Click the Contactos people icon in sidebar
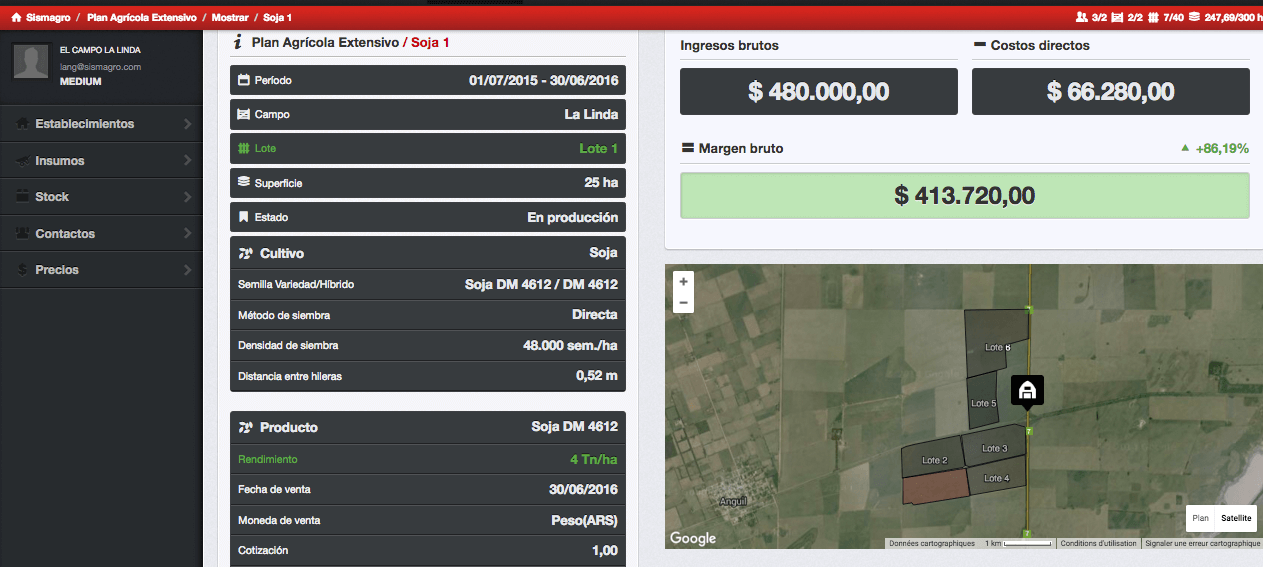 (23, 234)
